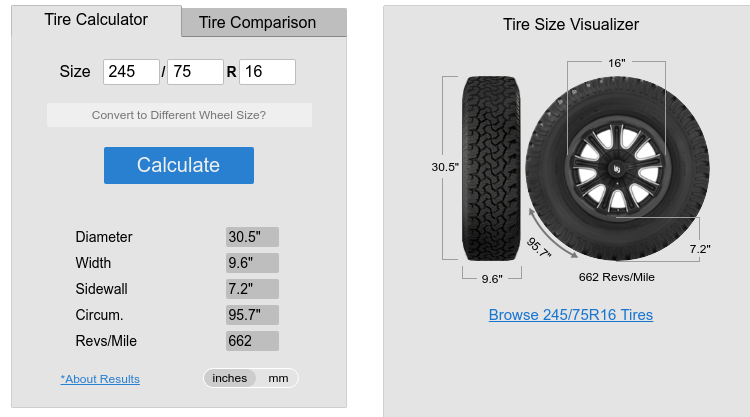Screen dimensions: 750x417
Task: Select the Tire Calculator tab
Action: click(96, 20)
